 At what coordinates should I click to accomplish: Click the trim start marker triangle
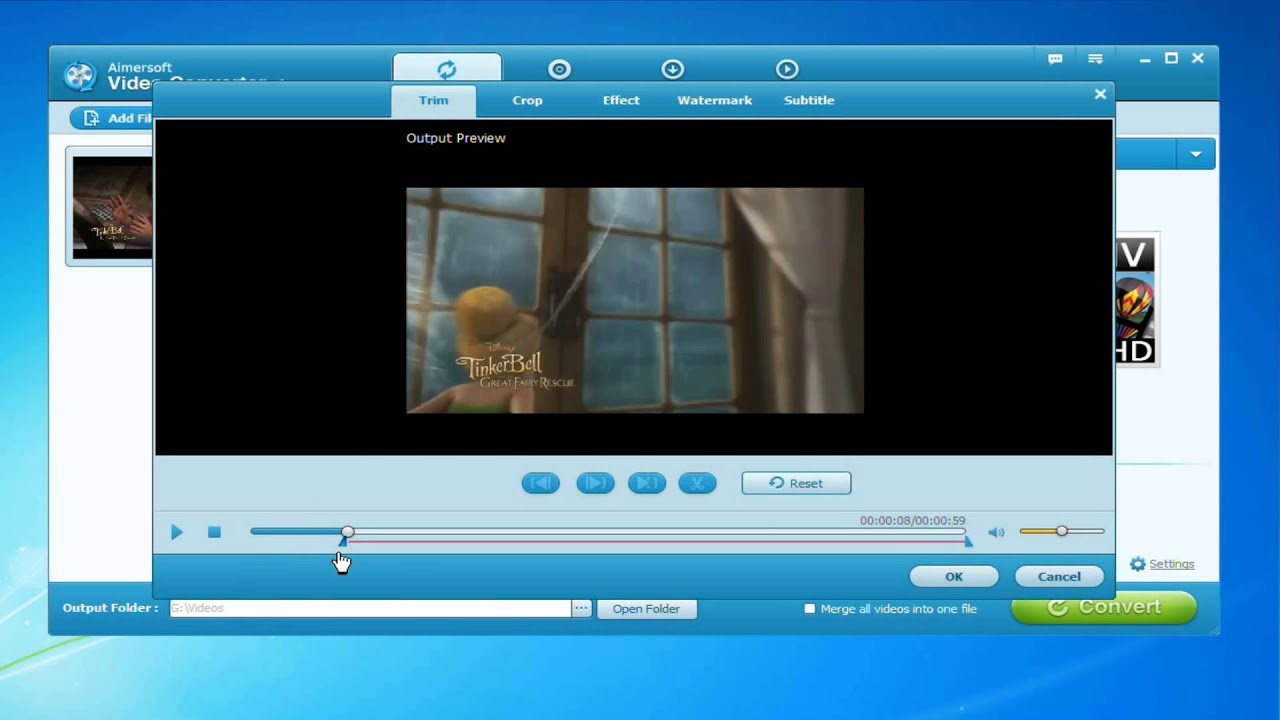[x=343, y=541]
